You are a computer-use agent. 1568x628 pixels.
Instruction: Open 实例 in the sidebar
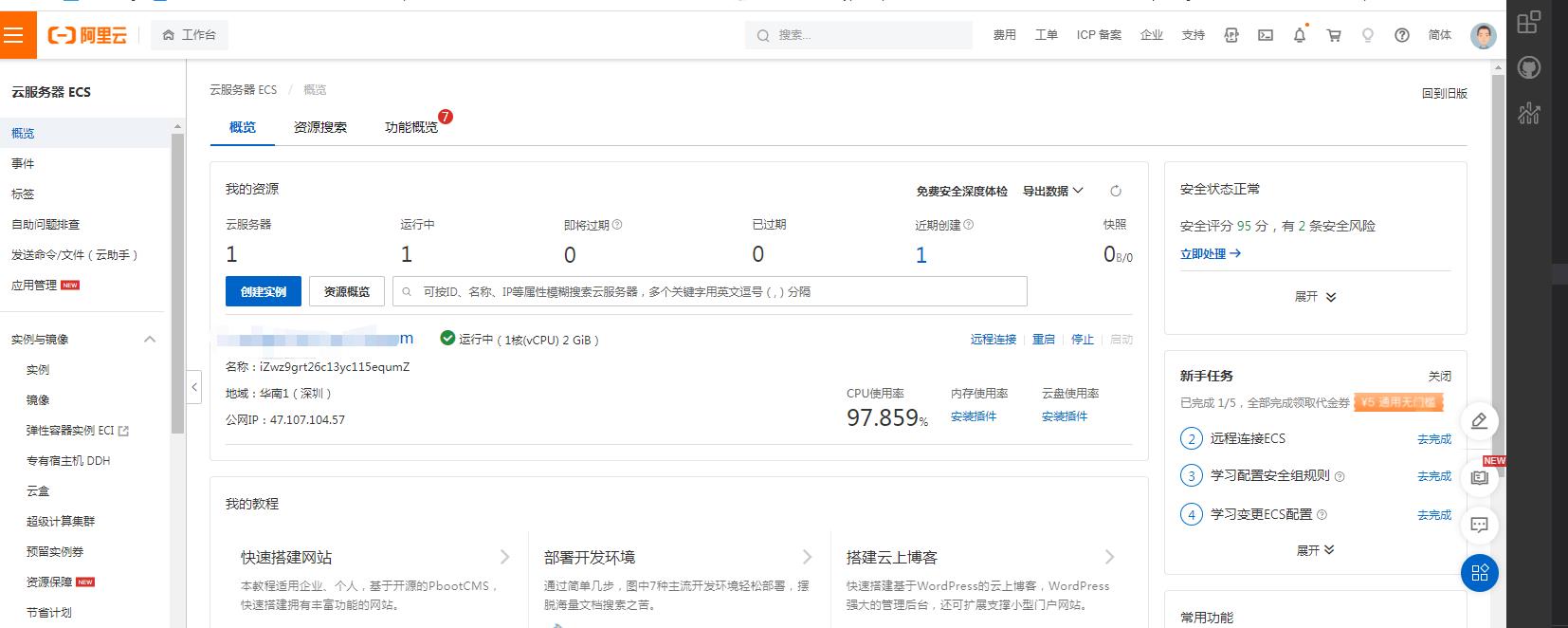click(38, 369)
